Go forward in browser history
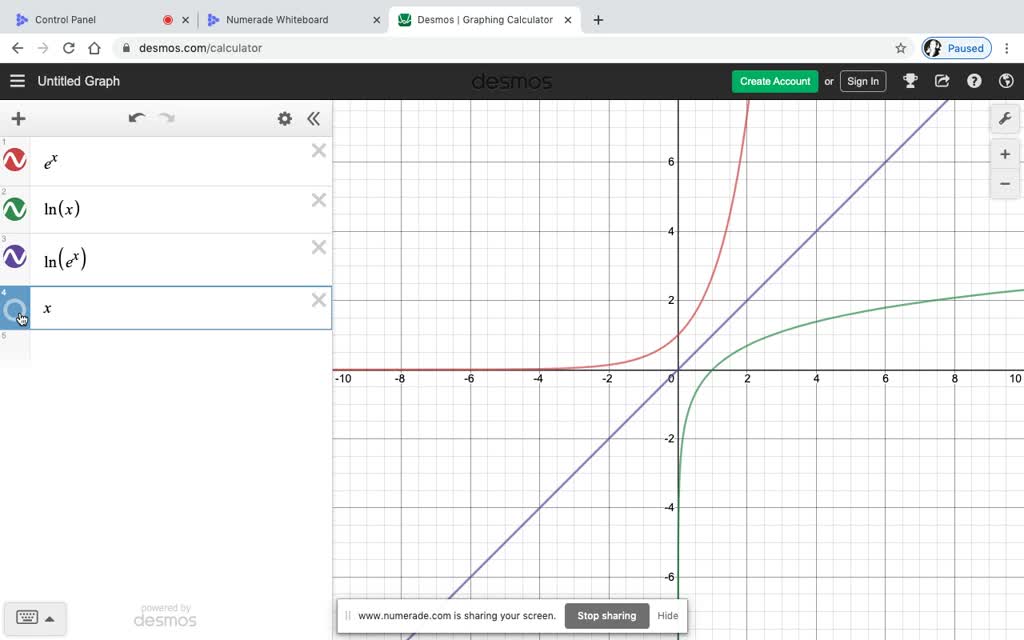Screen dimensions: 1024x640 point(43,48)
